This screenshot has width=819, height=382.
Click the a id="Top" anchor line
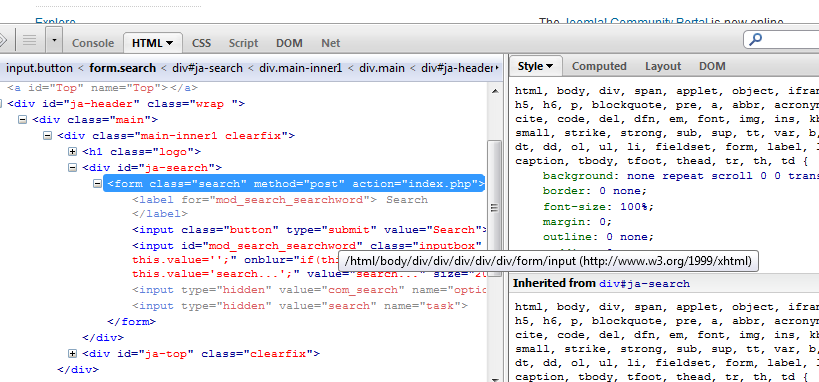point(102,88)
